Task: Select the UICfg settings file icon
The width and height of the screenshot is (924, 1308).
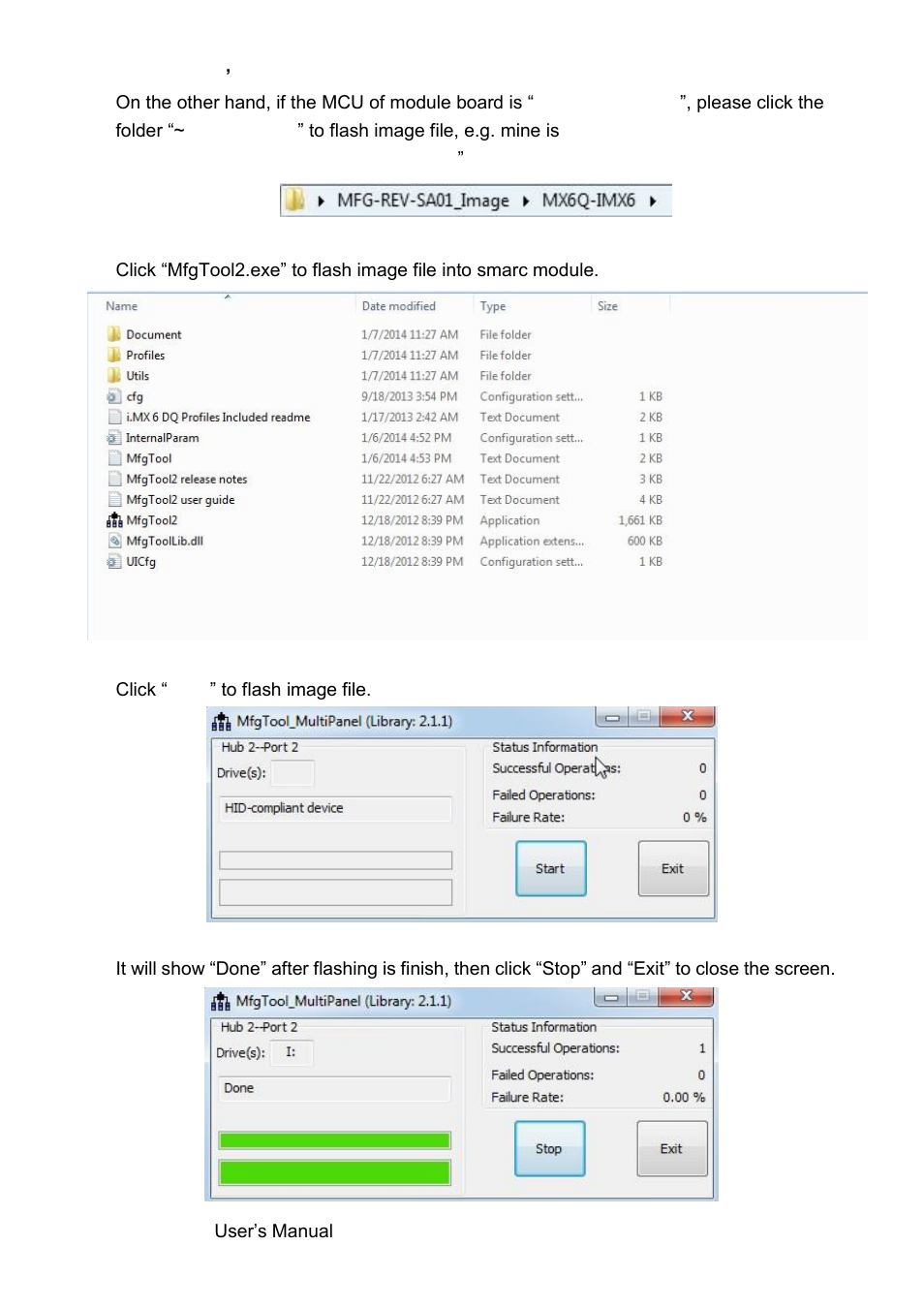Action: 114,561
